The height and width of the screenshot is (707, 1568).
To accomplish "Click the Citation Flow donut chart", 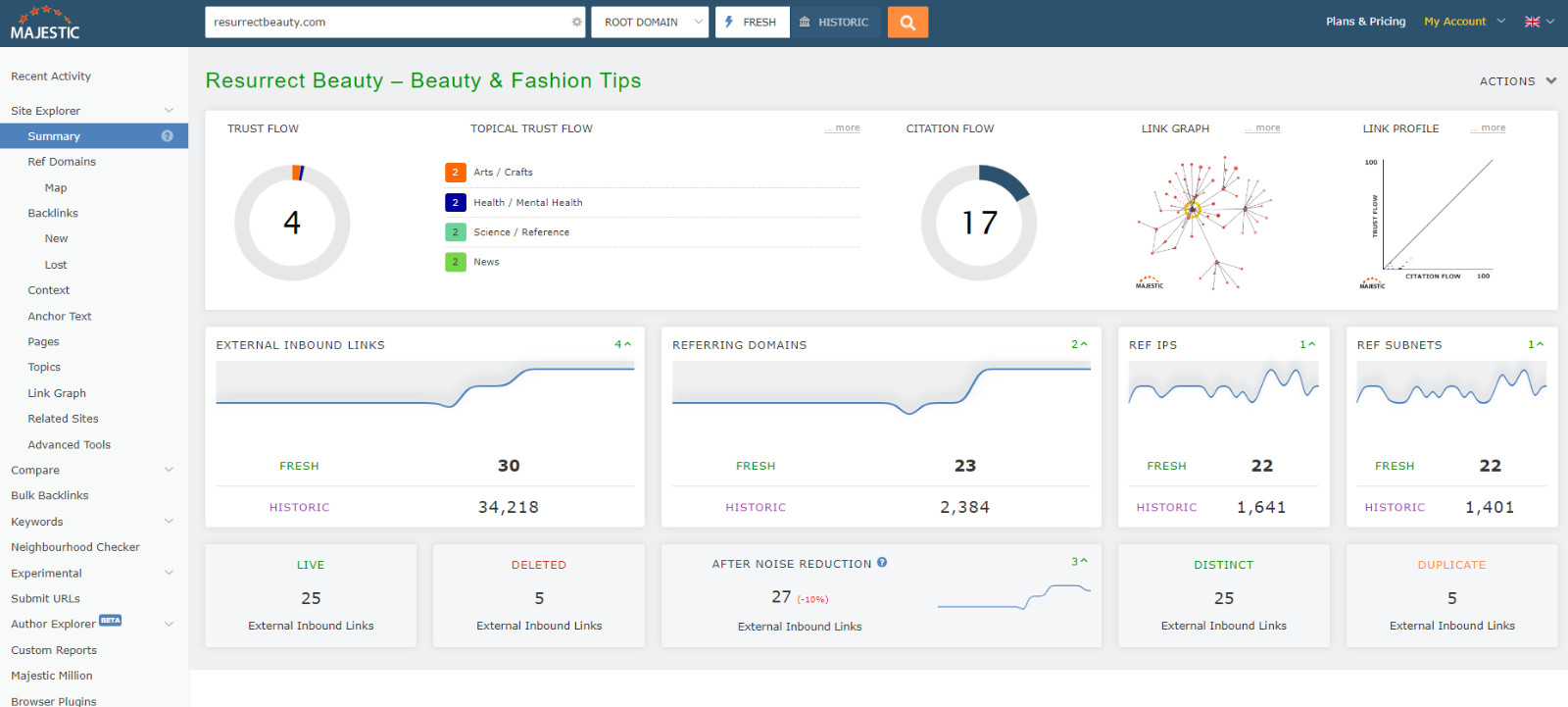I will 979,223.
